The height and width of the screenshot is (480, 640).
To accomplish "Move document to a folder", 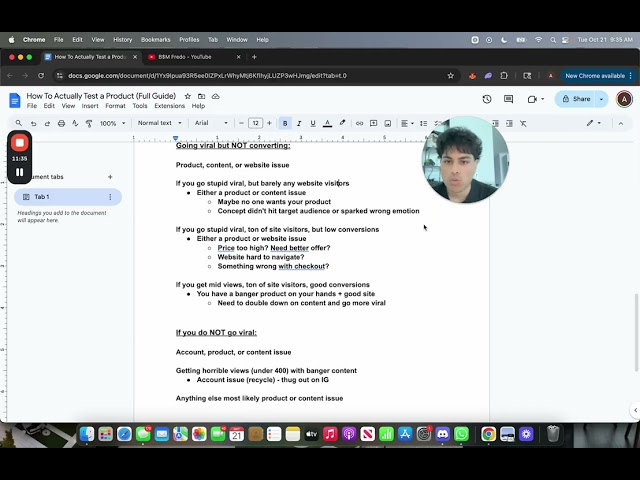I will point(202,96).
